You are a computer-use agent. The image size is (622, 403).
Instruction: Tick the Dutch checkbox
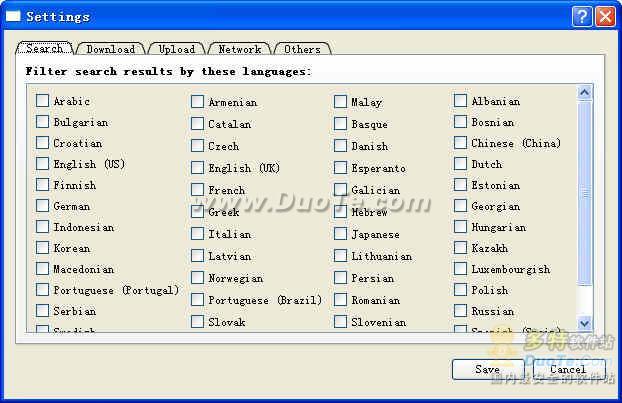(460, 163)
